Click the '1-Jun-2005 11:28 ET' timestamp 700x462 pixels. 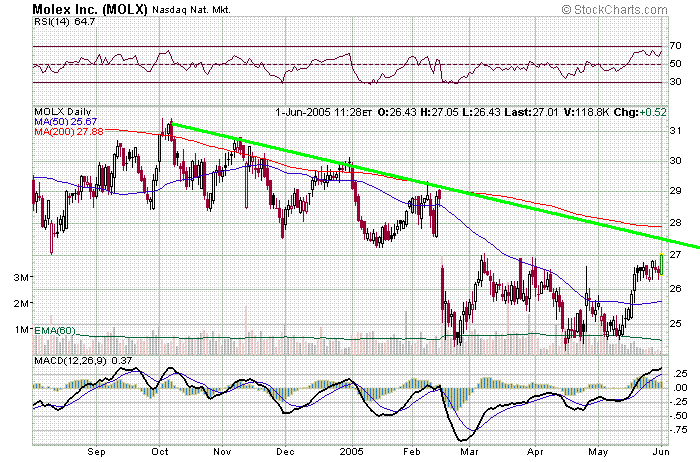pos(323,112)
